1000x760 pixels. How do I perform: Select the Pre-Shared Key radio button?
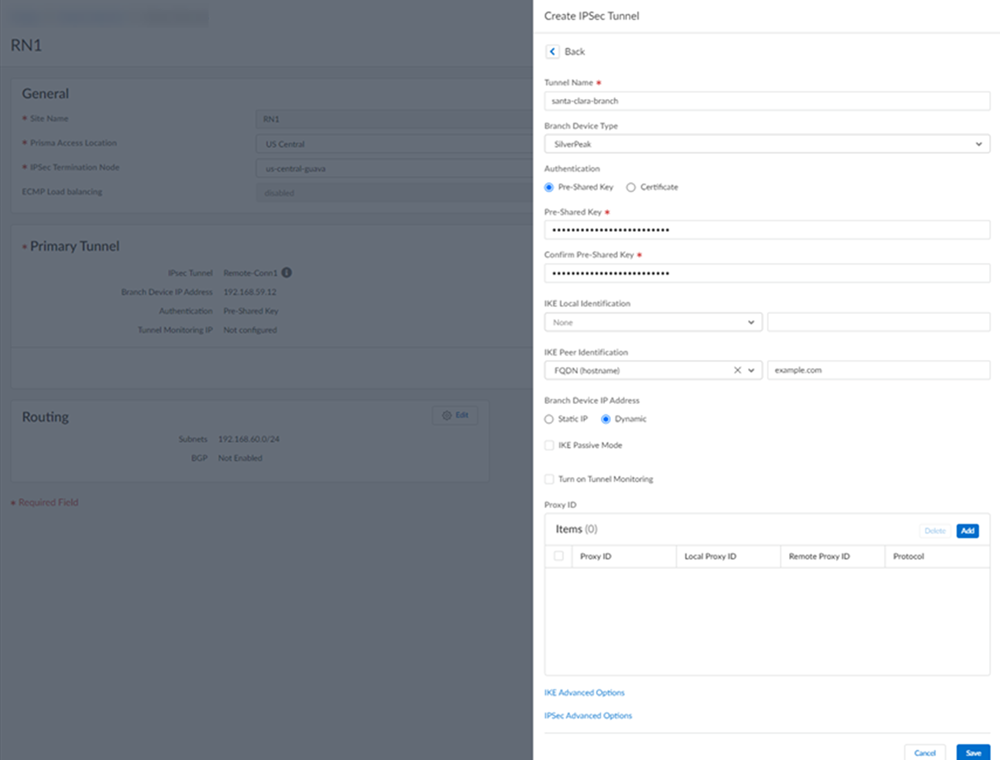click(549, 187)
